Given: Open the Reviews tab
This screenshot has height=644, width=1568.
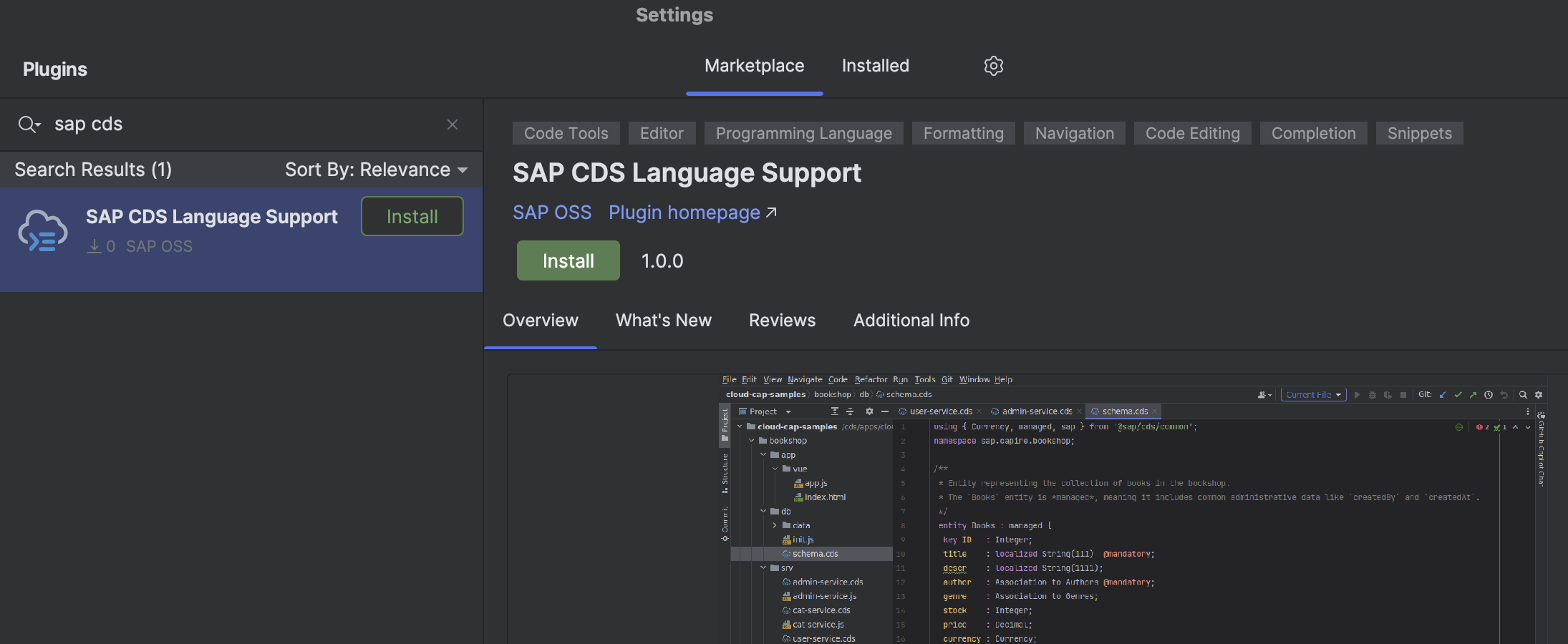Looking at the screenshot, I should click(x=782, y=321).
